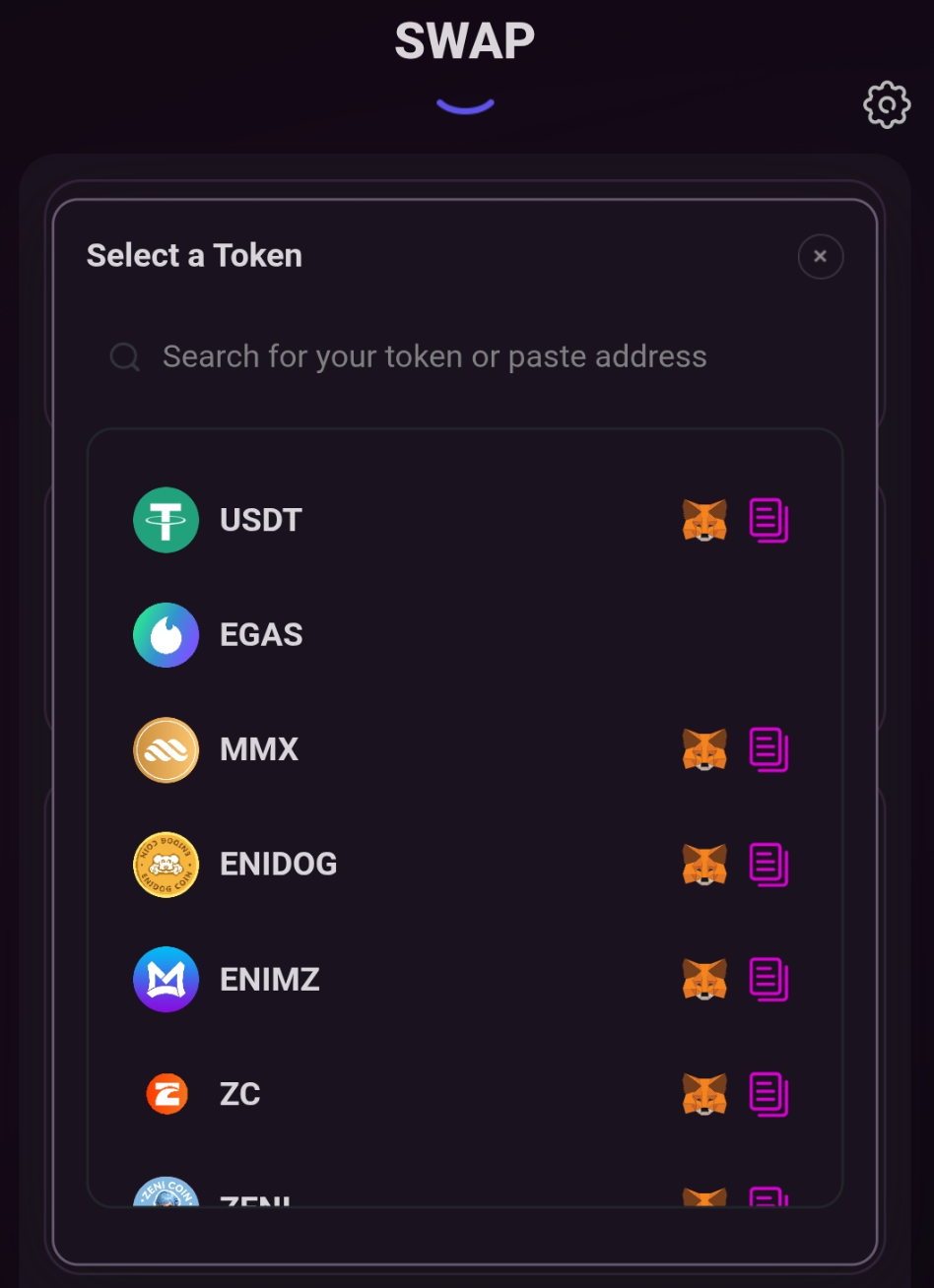This screenshot has width=934, height=1288.
Task: Add MMX to MetaMask wallet
Action: (x=704, y=749)
